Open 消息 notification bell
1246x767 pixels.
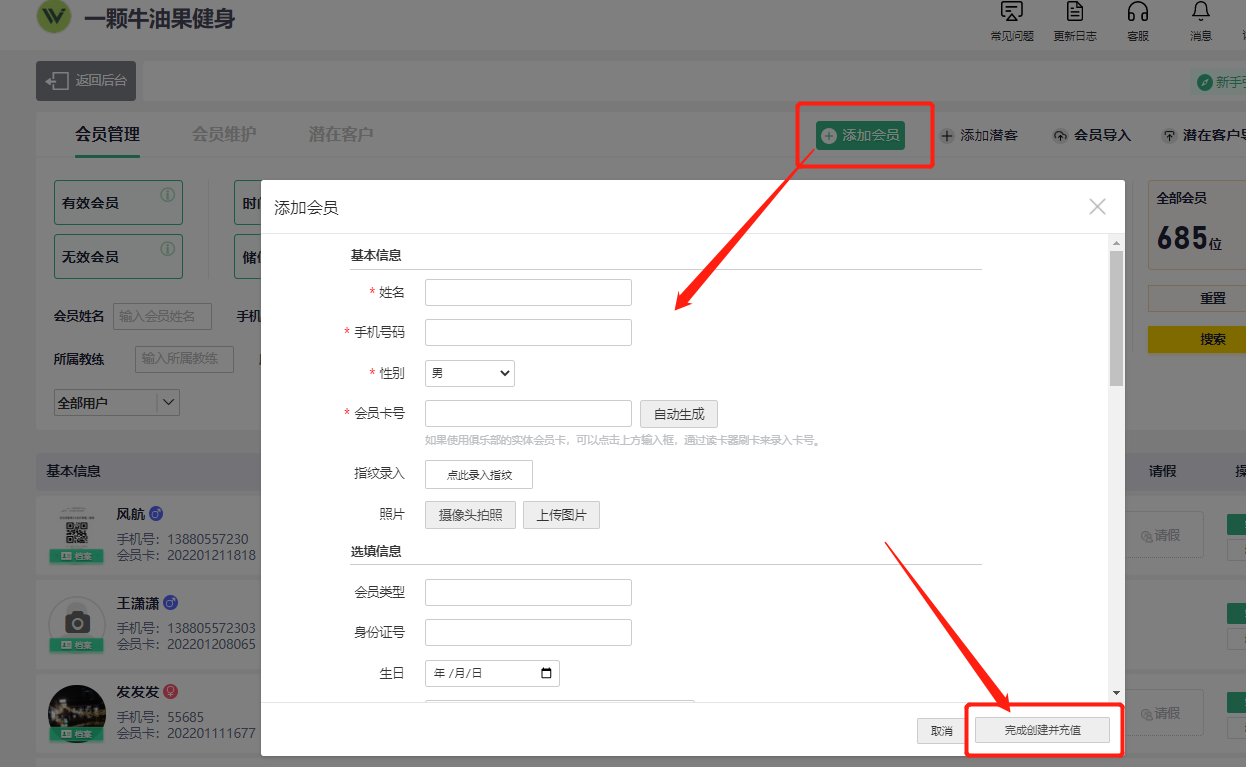pos(1201,13)
